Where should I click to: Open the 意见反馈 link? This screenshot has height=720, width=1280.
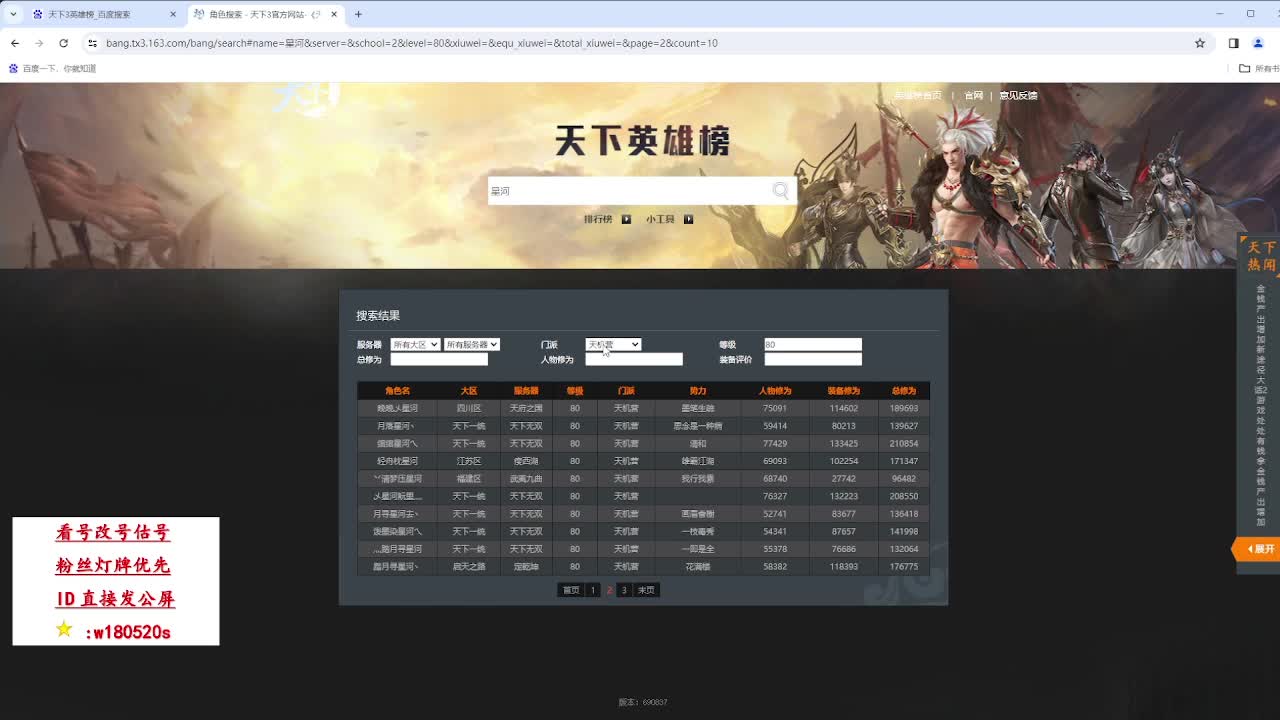click(x=1018, y=96)
